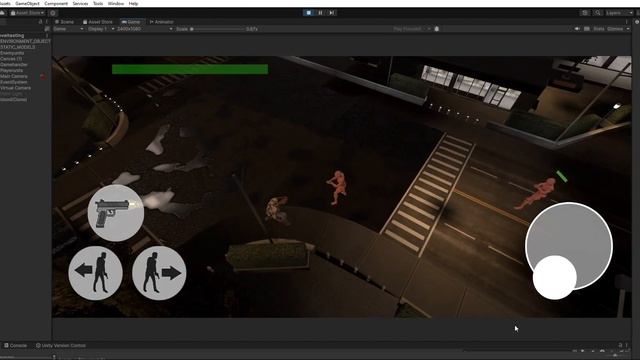Viewport: 640px width, 360px height.
Task: Open the Console tab
Action: pos(15,345)
